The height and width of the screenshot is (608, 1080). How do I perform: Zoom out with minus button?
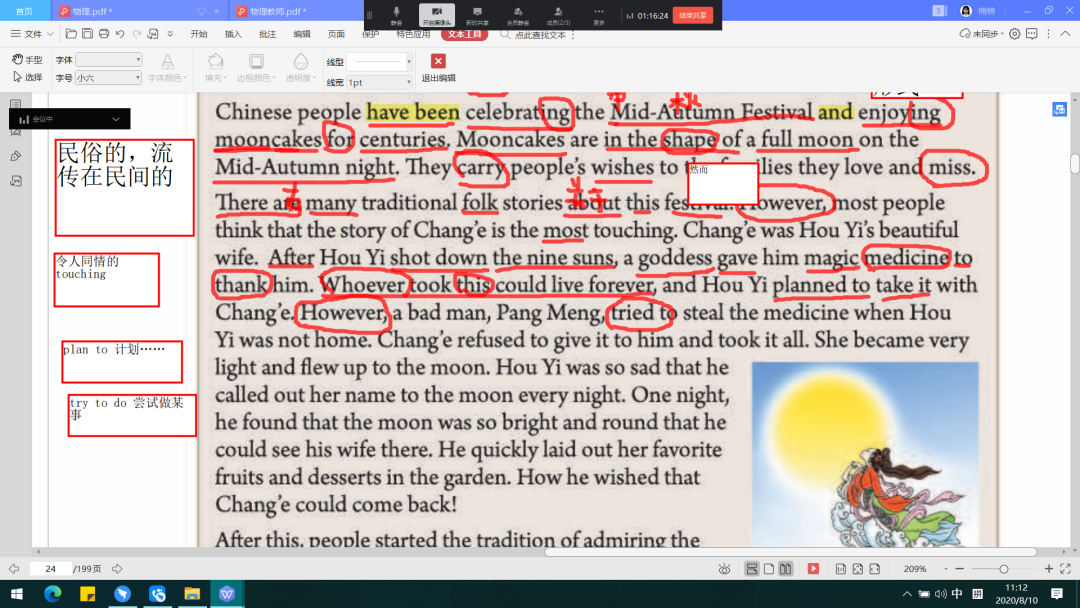coord(959,569)
